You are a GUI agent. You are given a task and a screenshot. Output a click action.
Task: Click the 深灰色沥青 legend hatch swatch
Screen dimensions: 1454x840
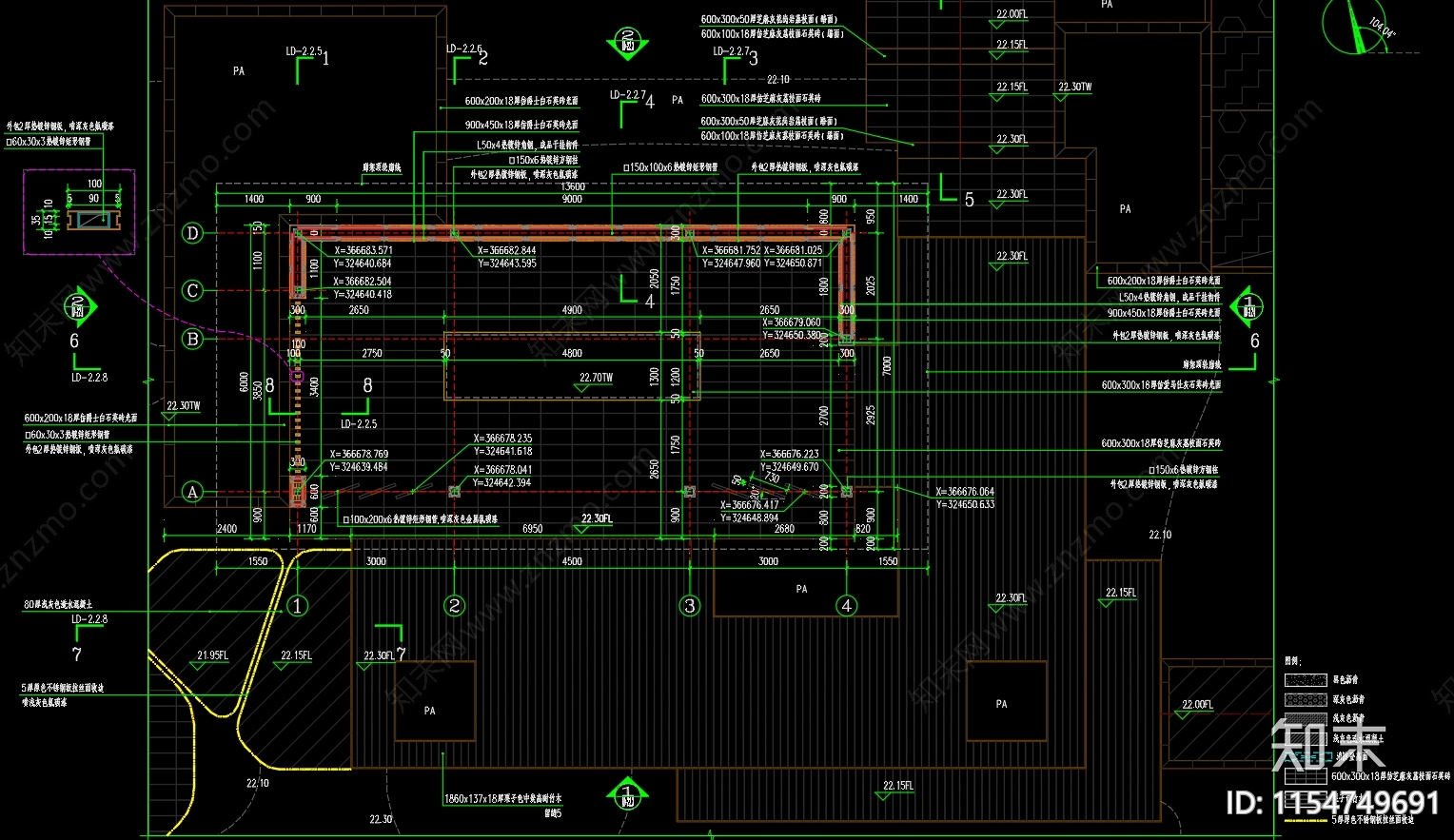(x=1305, y=699)
